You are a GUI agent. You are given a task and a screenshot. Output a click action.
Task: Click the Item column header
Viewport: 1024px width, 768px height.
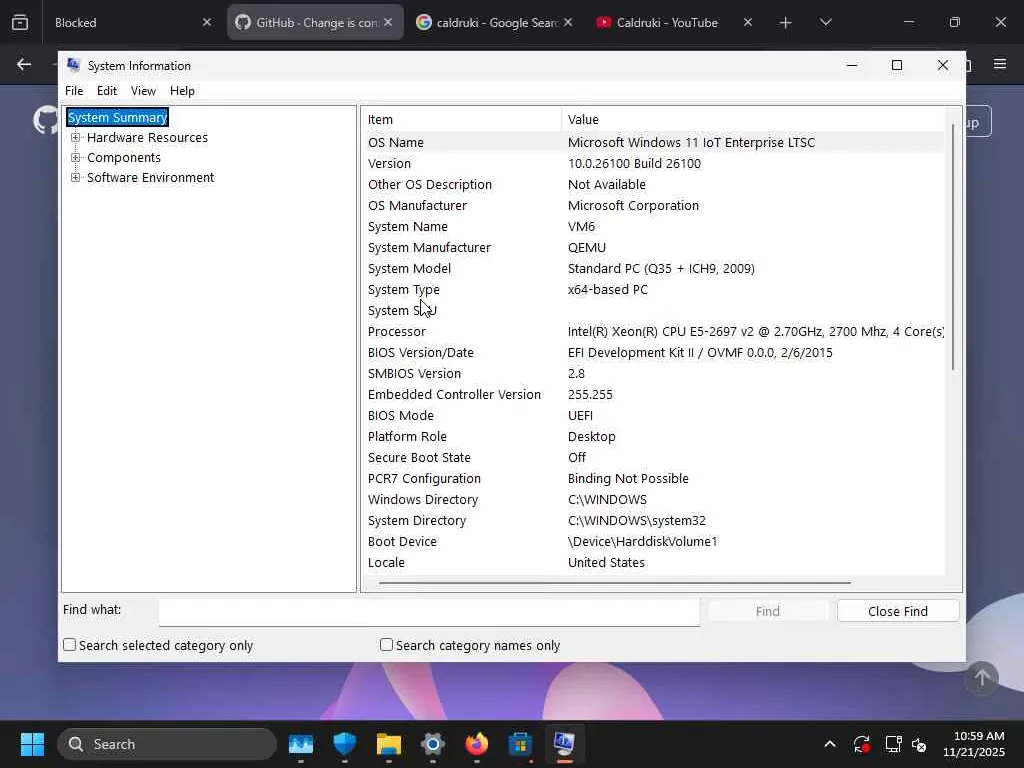(x=461, y=120)
